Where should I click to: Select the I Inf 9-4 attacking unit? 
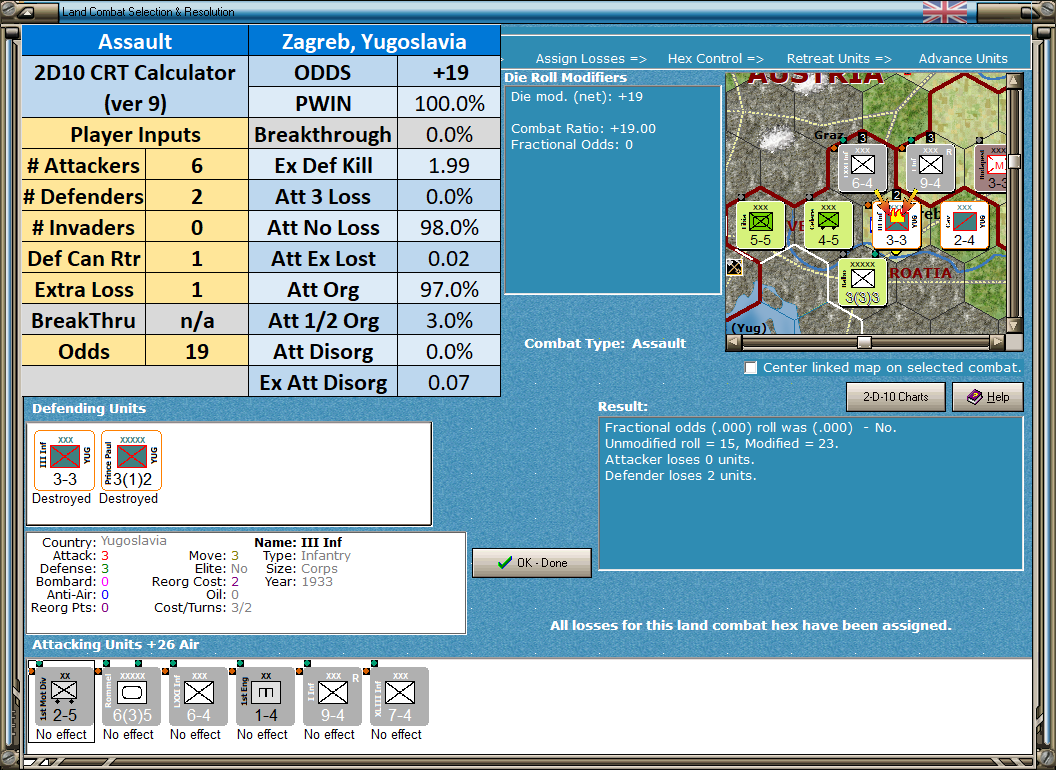pos(332,697)
